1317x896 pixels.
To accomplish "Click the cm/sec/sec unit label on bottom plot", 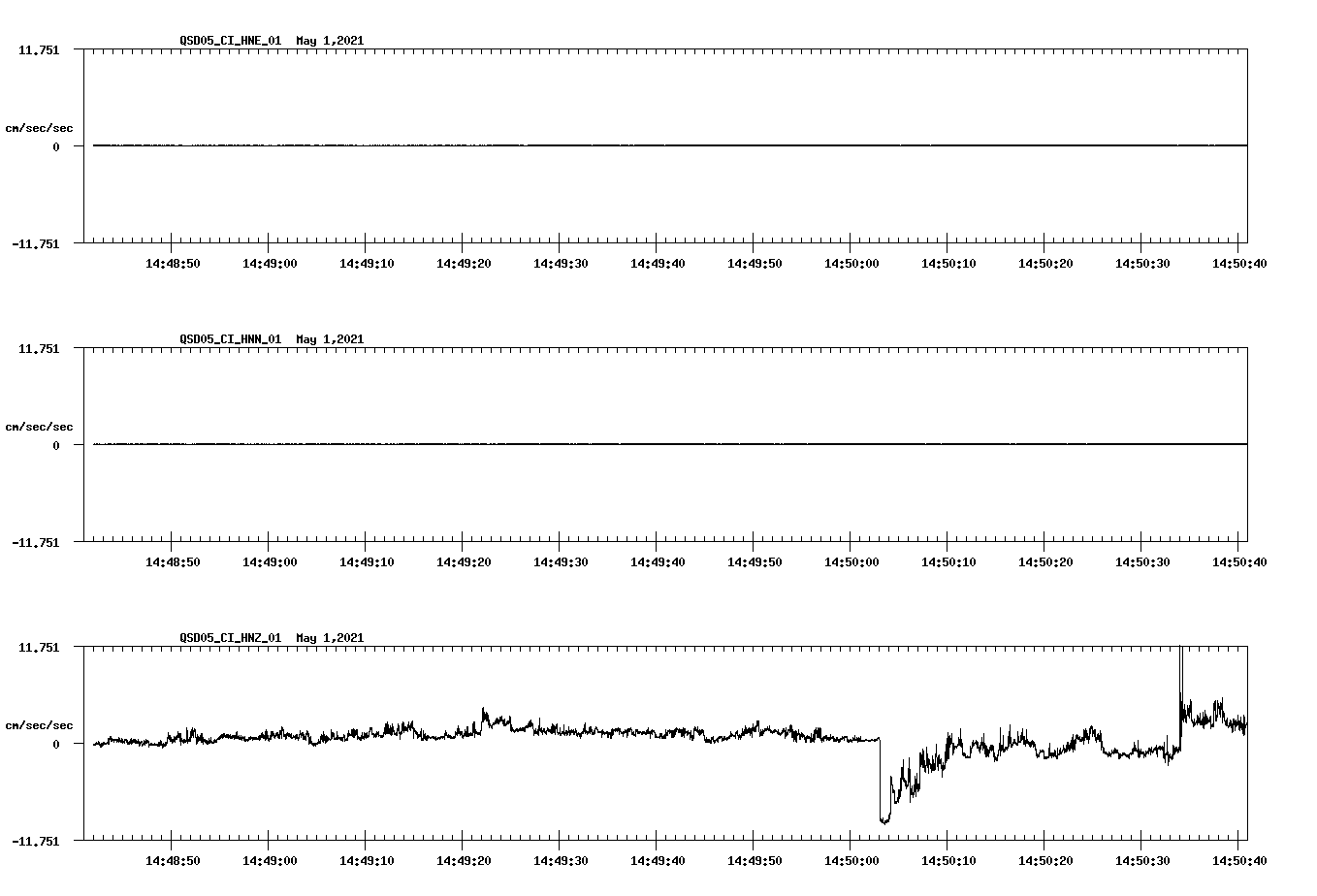I will tap(40, 723).
